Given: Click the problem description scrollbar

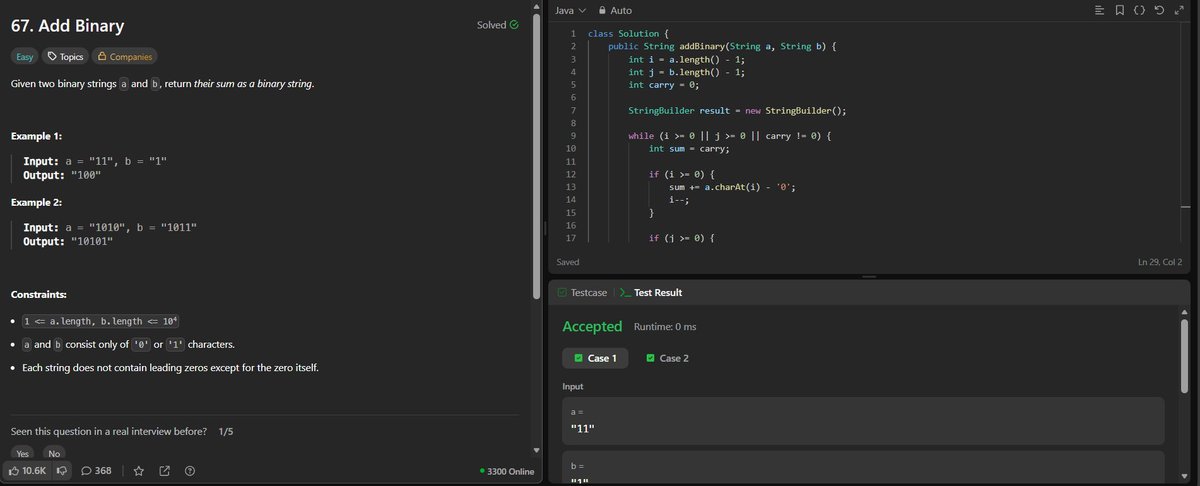Looking at the screenshot, I should 537,155.
